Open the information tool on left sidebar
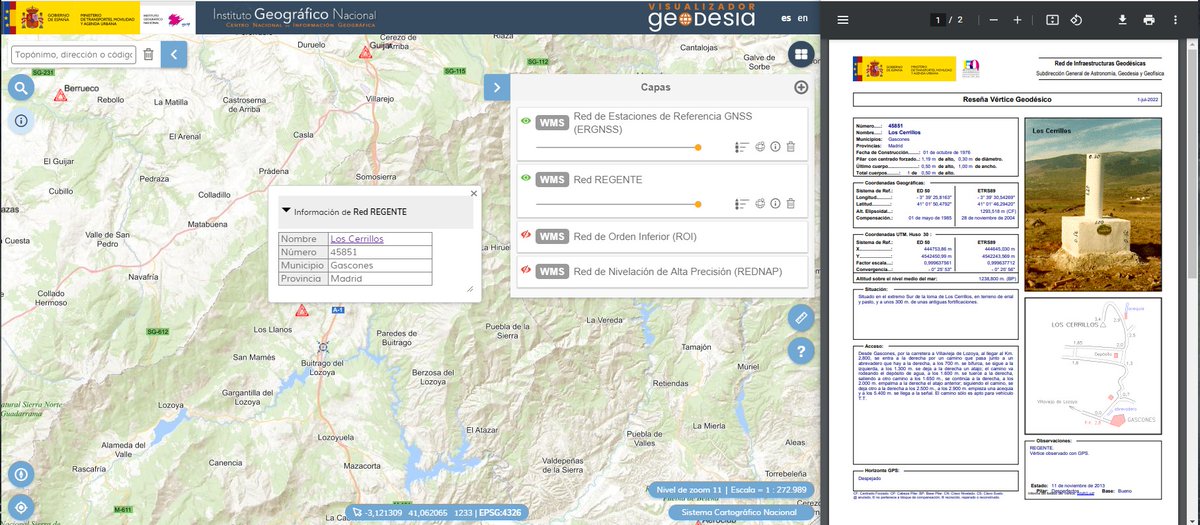This screenshot has height=525, width=1200. click(21, 120)
